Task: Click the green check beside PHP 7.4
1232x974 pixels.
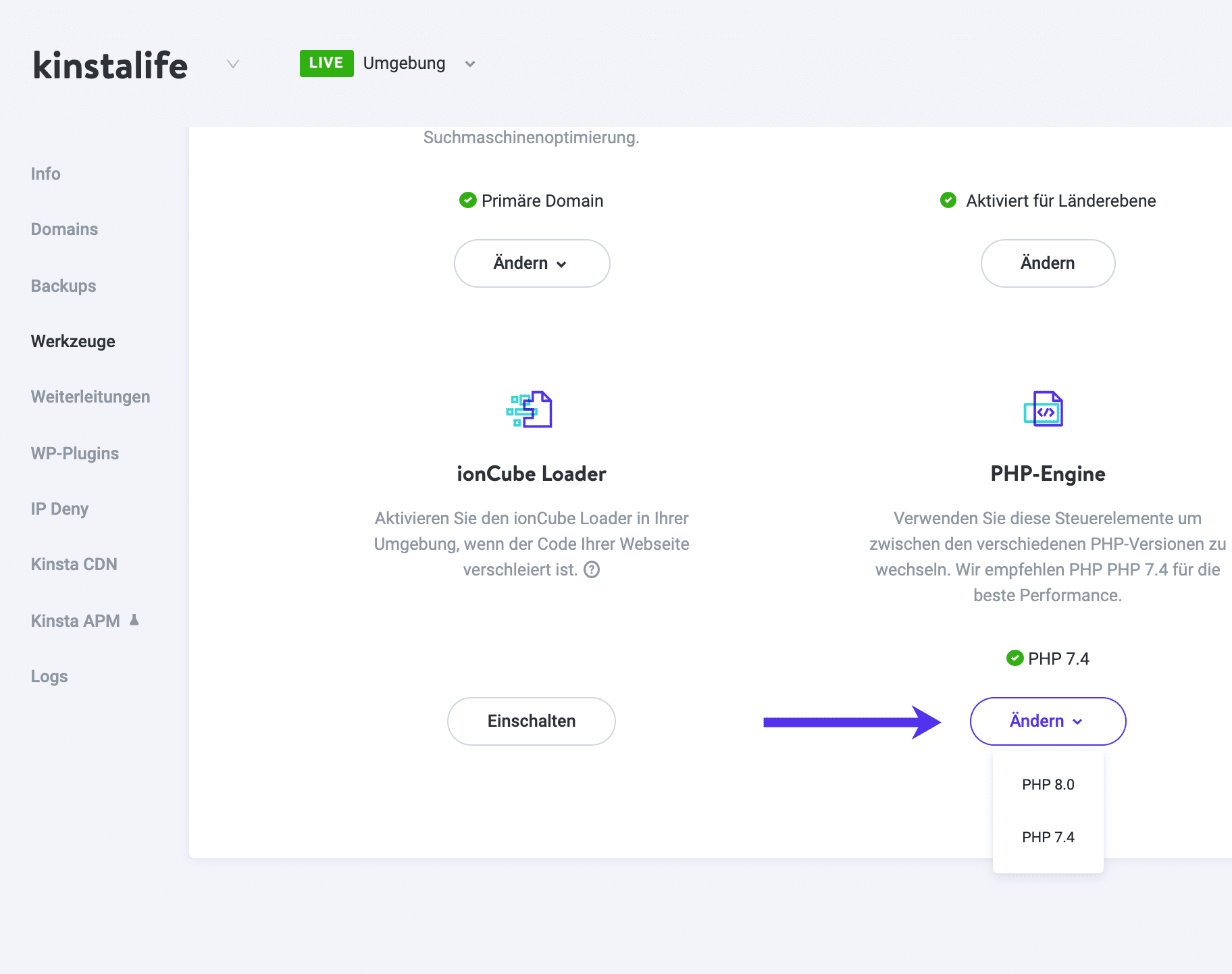Action: (x=1015, y=658)
